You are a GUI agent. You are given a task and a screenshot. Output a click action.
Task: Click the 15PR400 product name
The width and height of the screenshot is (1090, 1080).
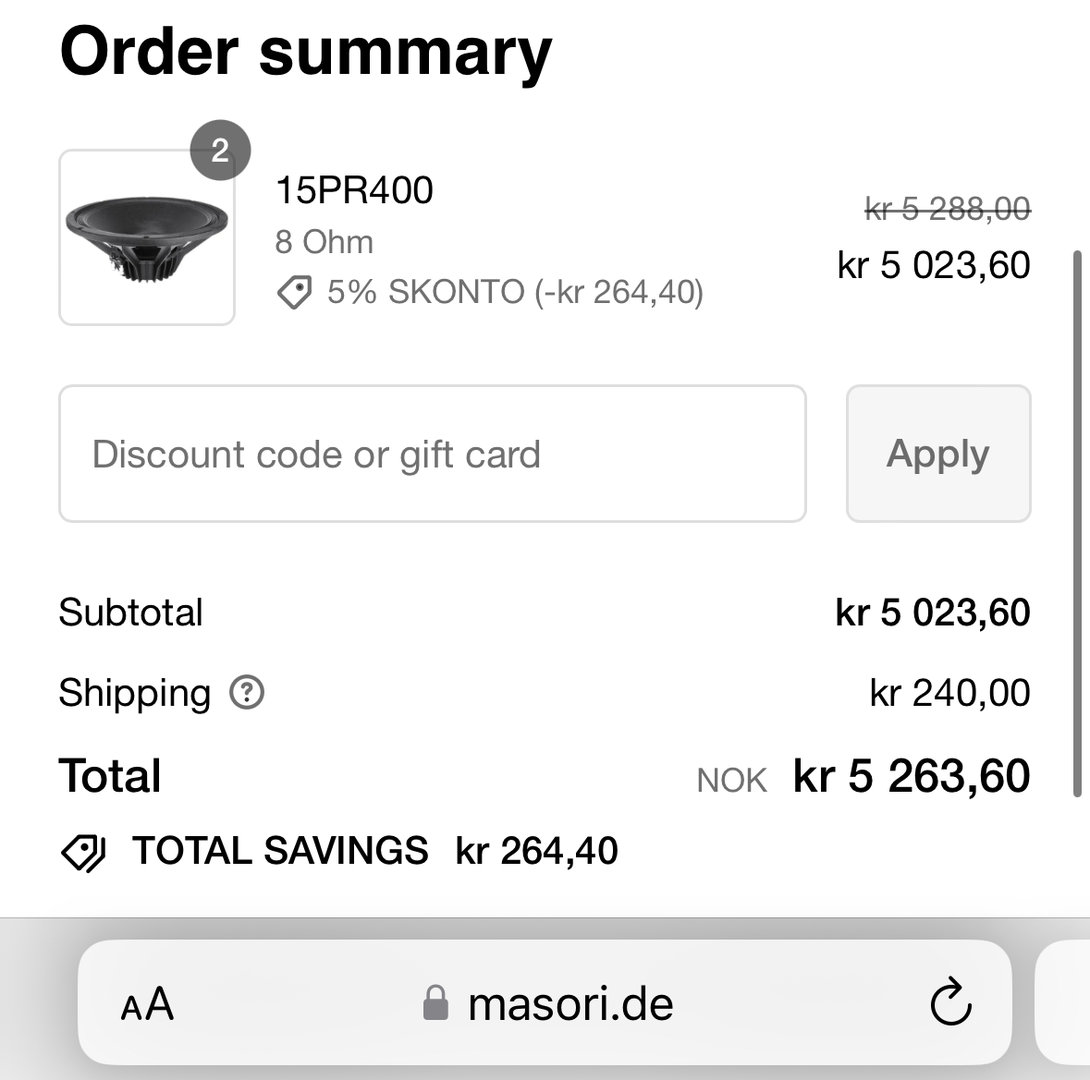[x=354, y=190]
